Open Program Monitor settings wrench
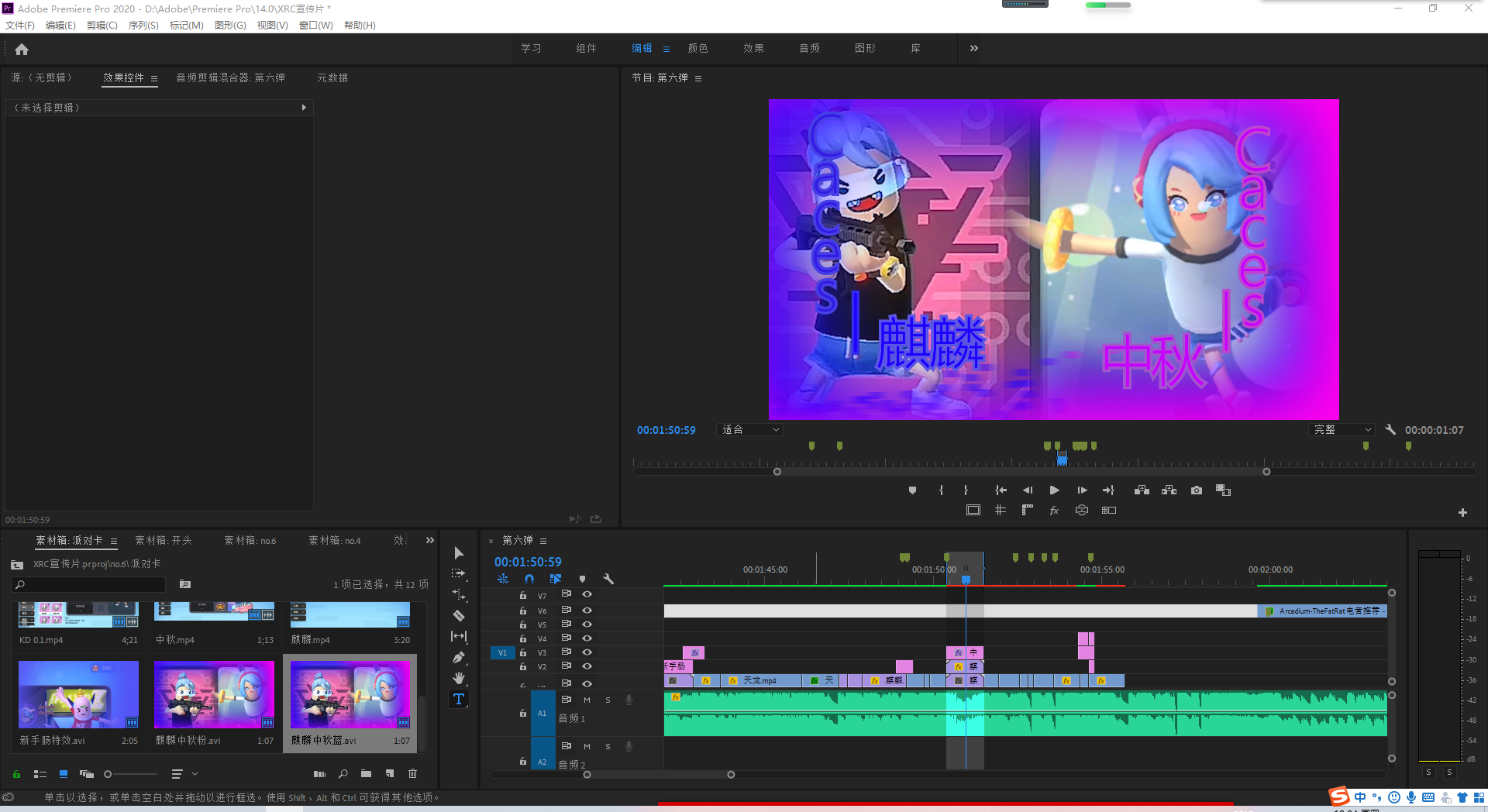This screenshot has height=812, width=1488. tap(1390, 429)
